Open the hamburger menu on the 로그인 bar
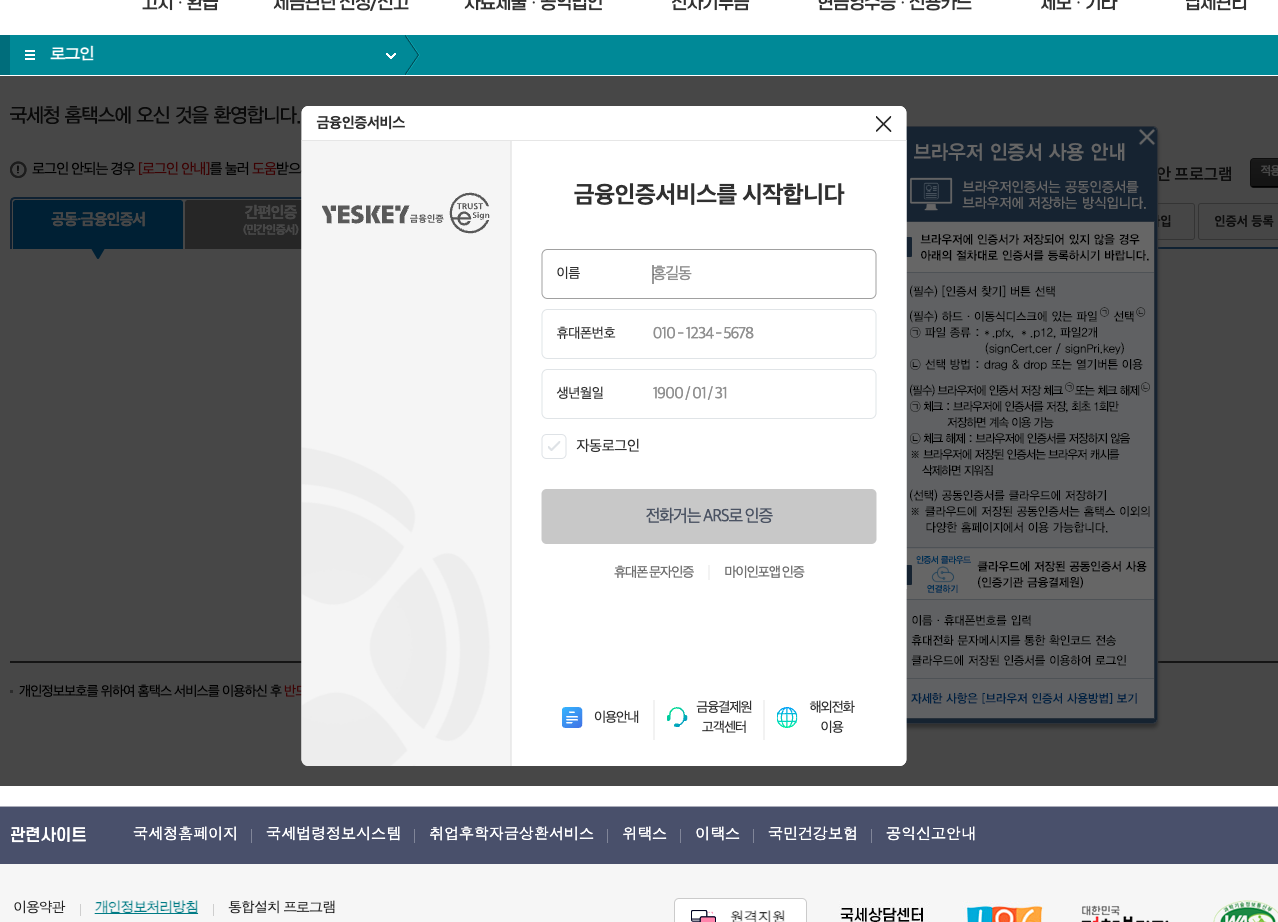This screenshot has height=922, width=1278. pyautogui.click(x=29, y=55)
